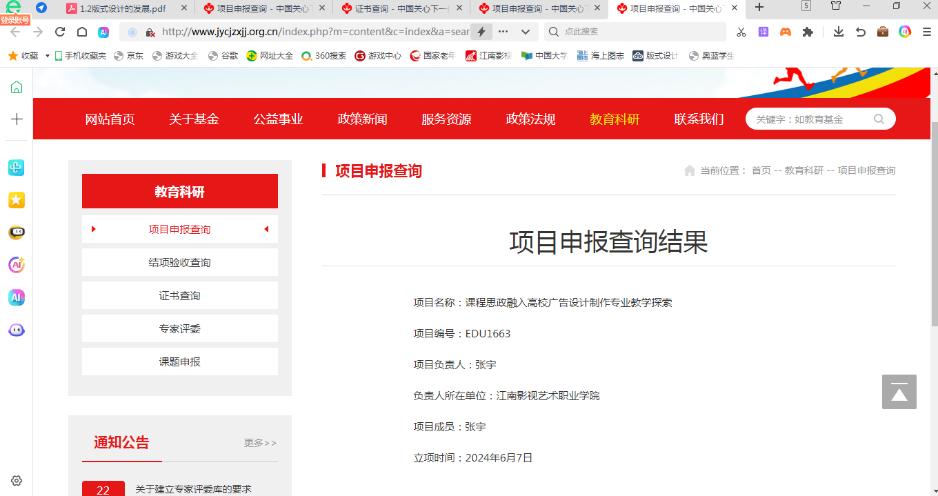Click the scroll-to-top arrow button
Screen dimensions: 938x496
[898, 393]
